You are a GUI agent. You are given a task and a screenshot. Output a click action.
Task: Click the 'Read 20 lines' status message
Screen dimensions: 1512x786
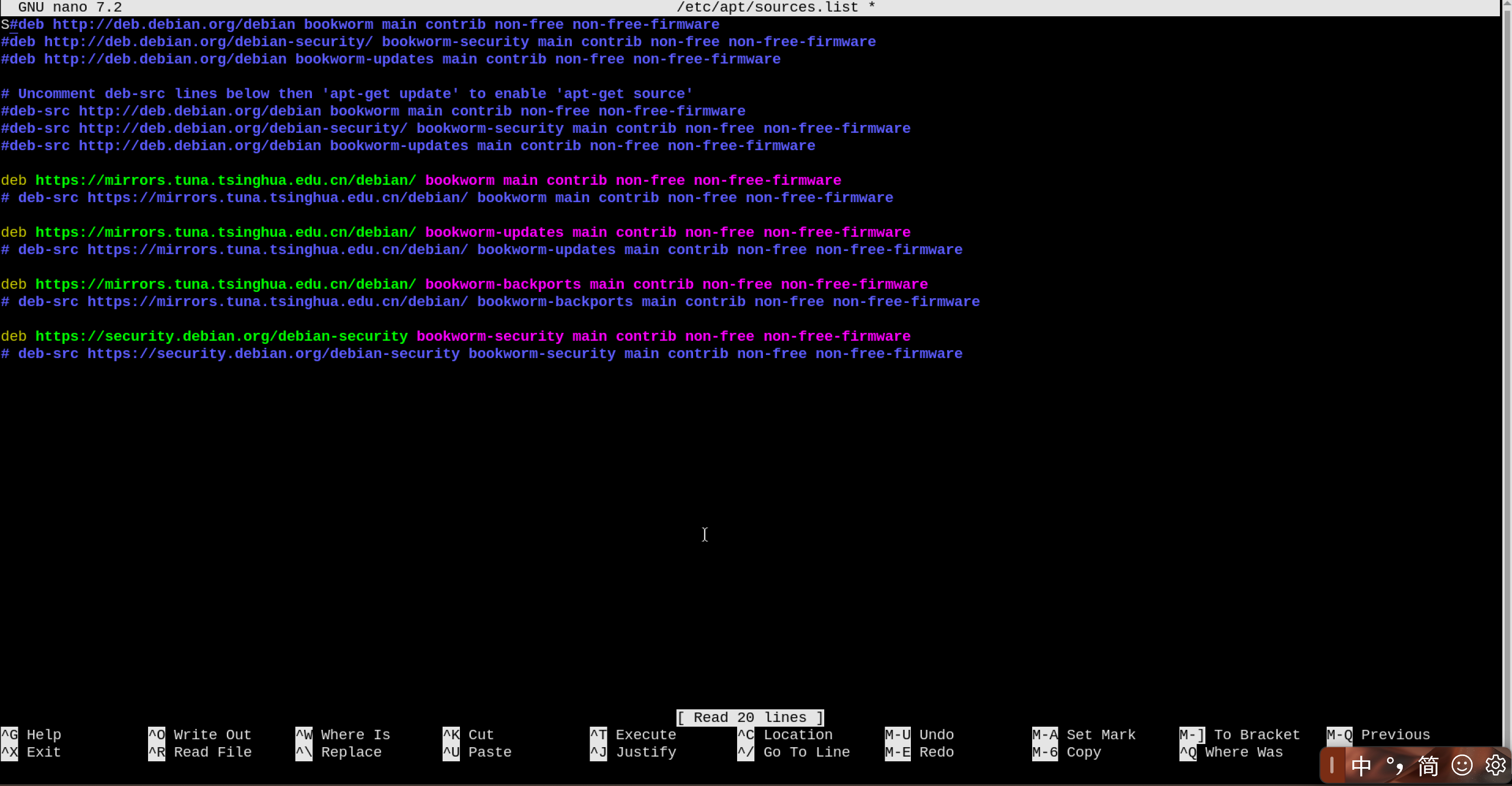[x=750, y=717]
